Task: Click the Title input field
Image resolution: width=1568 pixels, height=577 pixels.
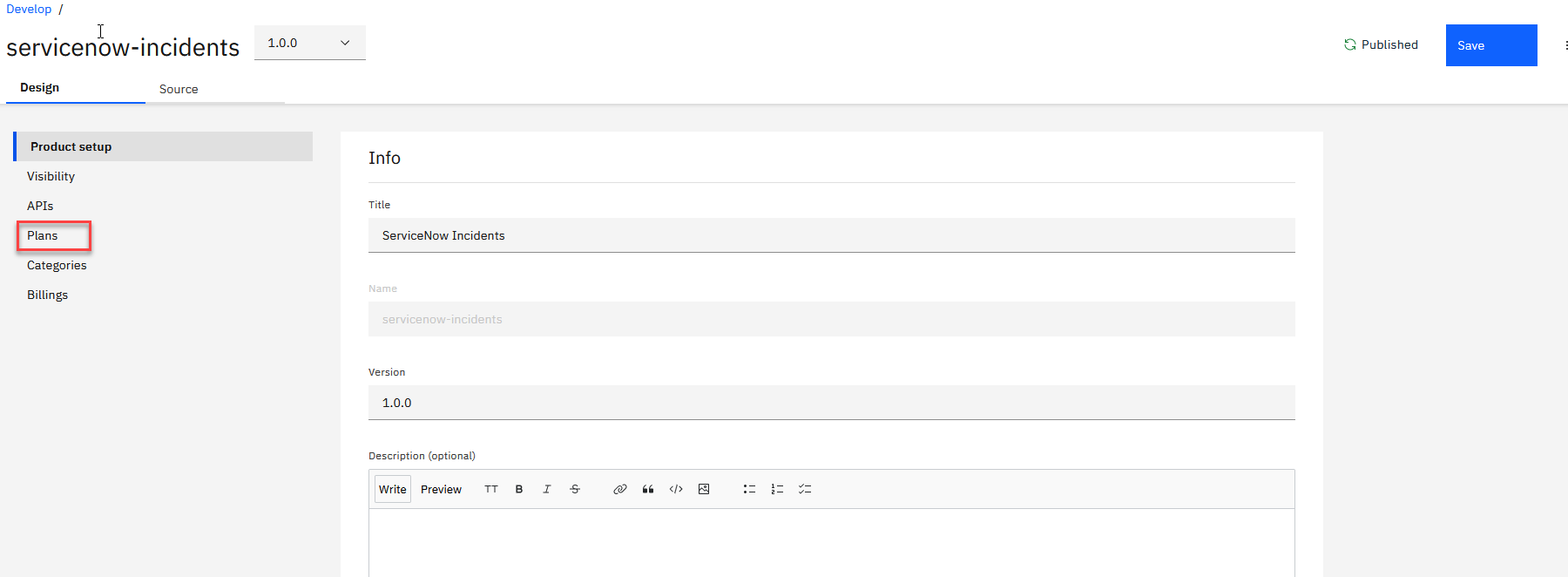Action: (831, 235)
